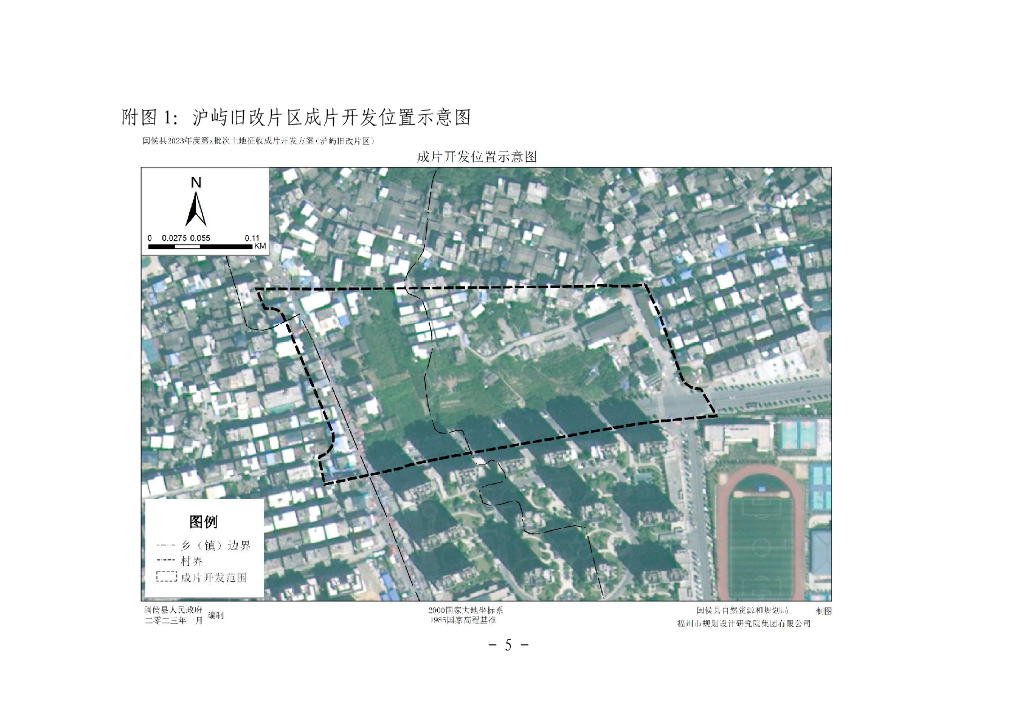Click the small subtitle line under the title

(259, 140)
